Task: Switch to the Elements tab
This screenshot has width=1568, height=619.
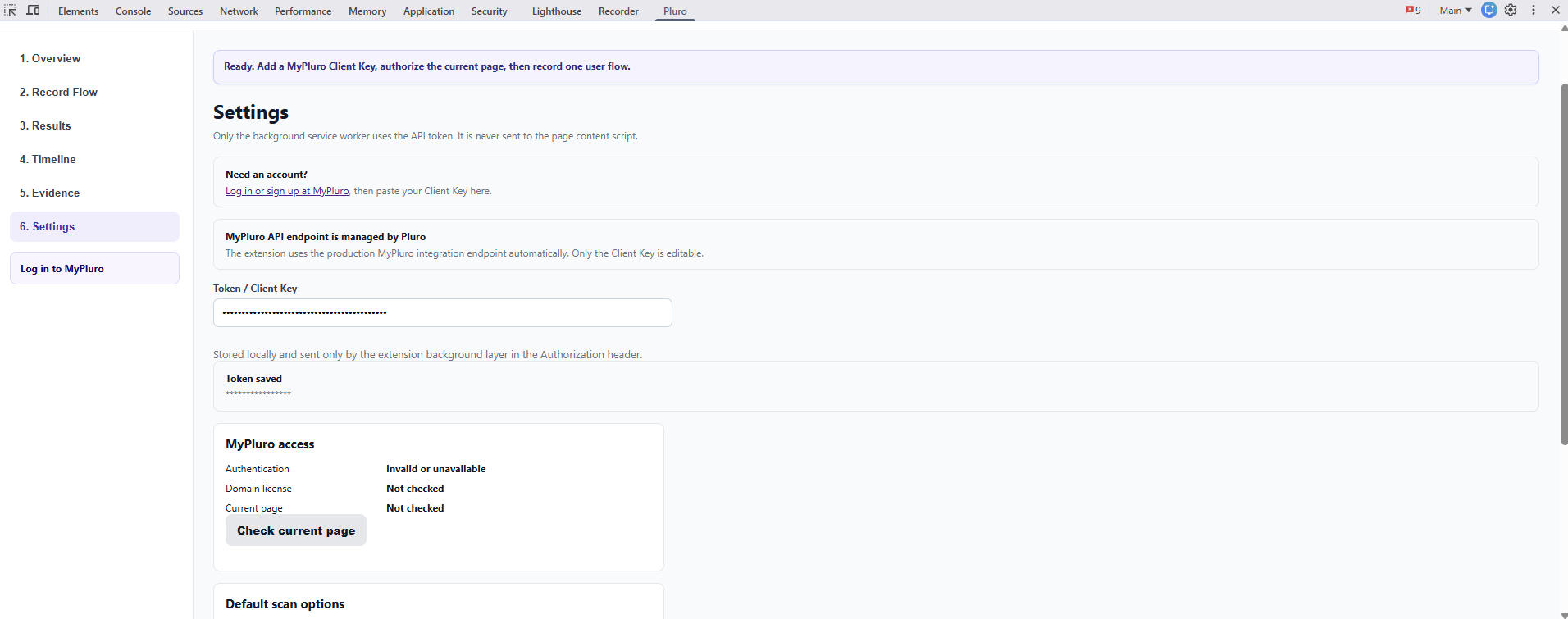Action: [79, 11]
